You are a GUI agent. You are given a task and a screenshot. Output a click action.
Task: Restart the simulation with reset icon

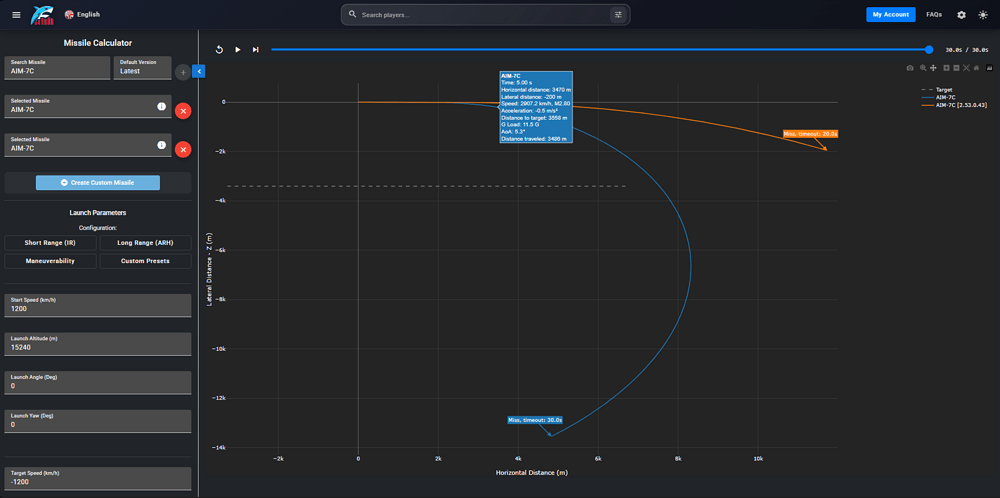coord(219,50)
